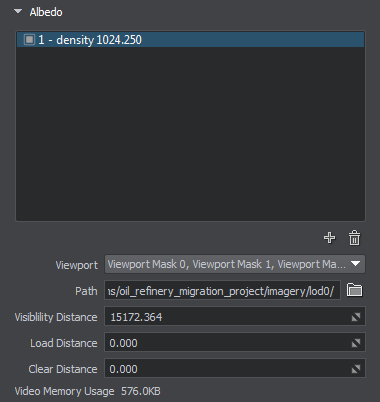The height and width of the screenshot is (402, 380).
Task: Select the '1 - density 1024.250' list entry
Action: (x=190, y=40)
